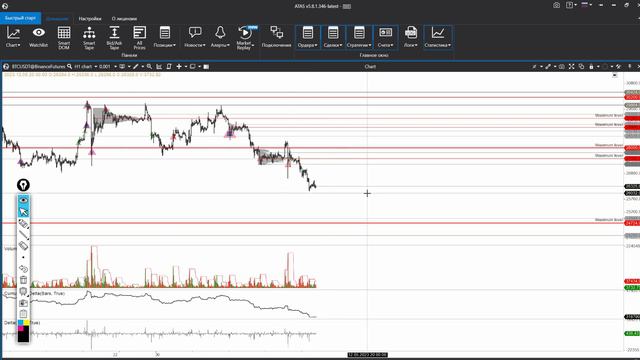Click the copy chart icon beside the lock
Screen dimensions: 640x360
(581, 67)
